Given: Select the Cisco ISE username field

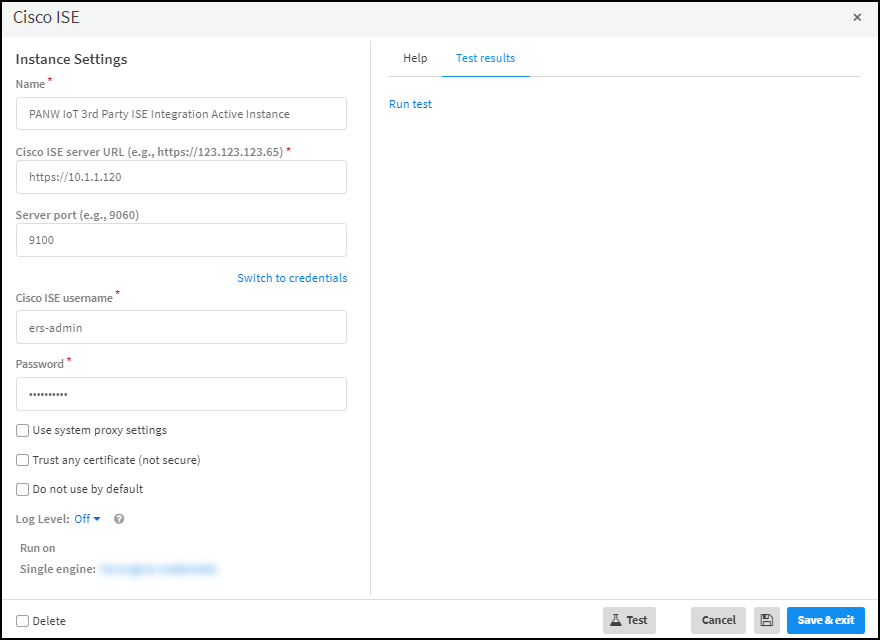Looking at the screenshot, I should tap(181, 327).
